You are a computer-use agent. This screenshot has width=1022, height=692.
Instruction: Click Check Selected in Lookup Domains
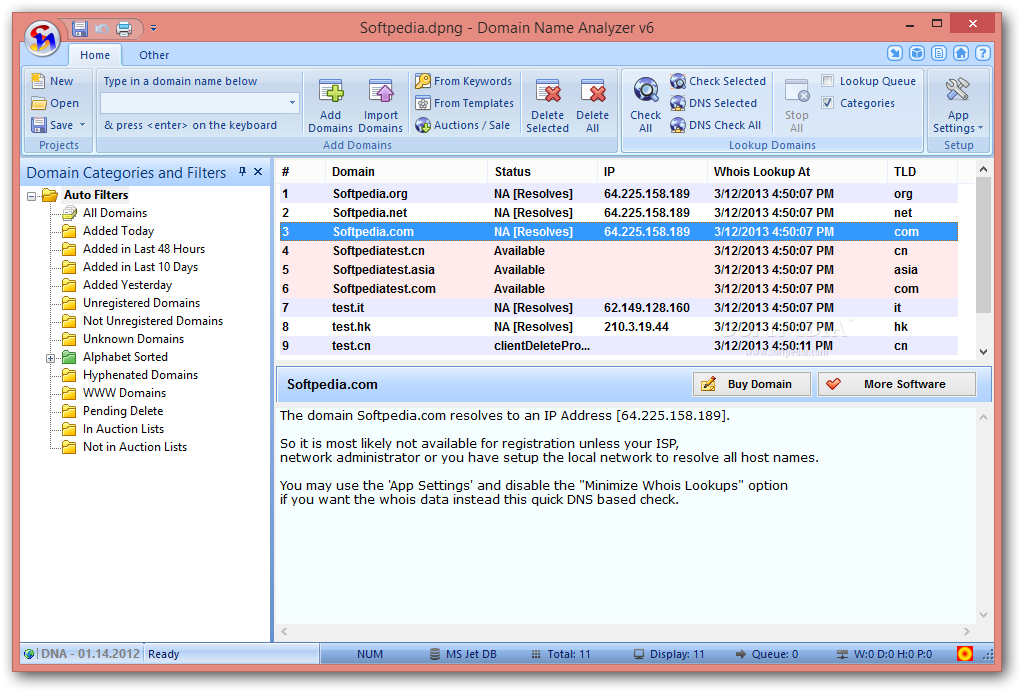coord(718,81)
